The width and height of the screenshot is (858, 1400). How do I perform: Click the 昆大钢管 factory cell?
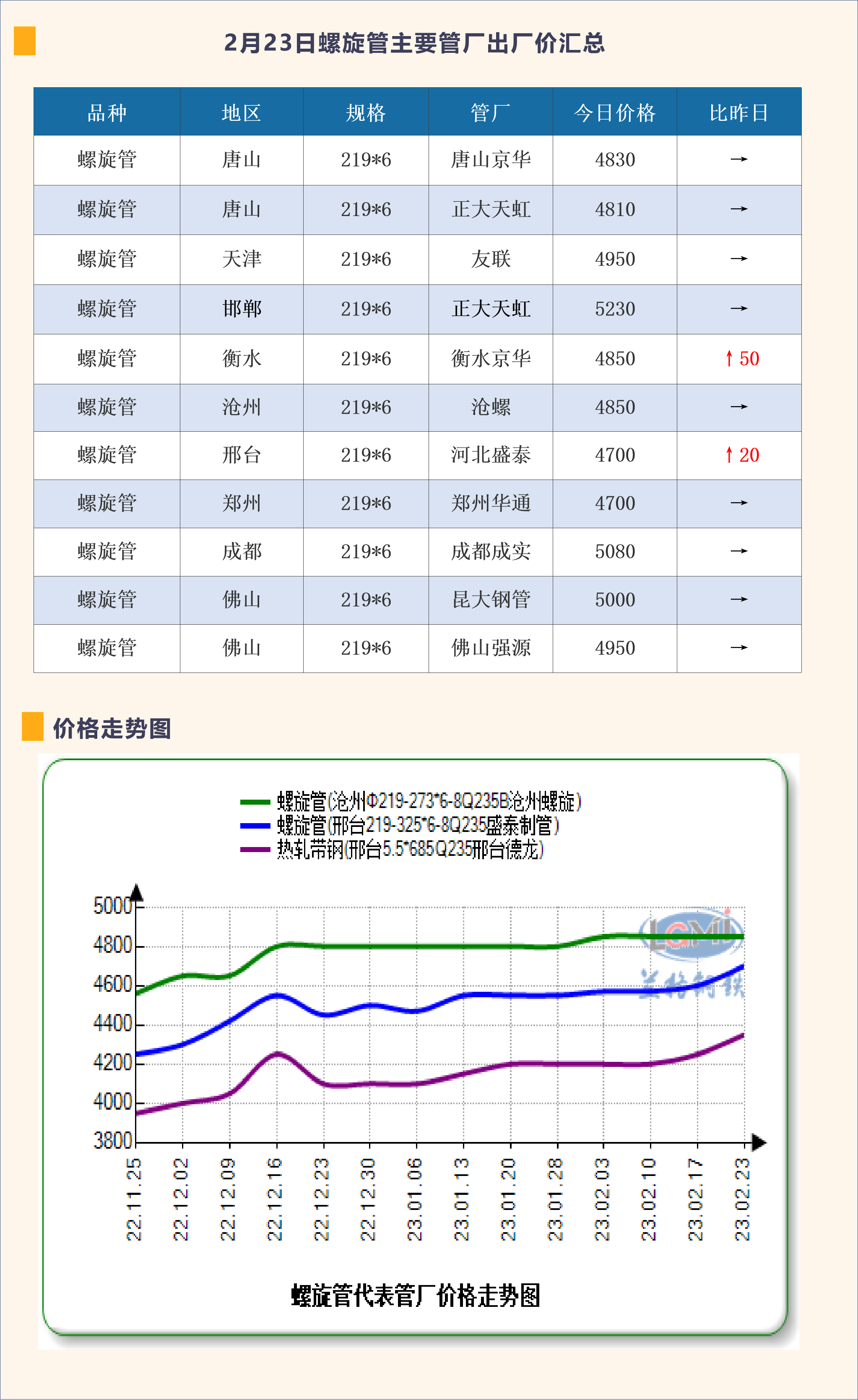coord(490,600)
